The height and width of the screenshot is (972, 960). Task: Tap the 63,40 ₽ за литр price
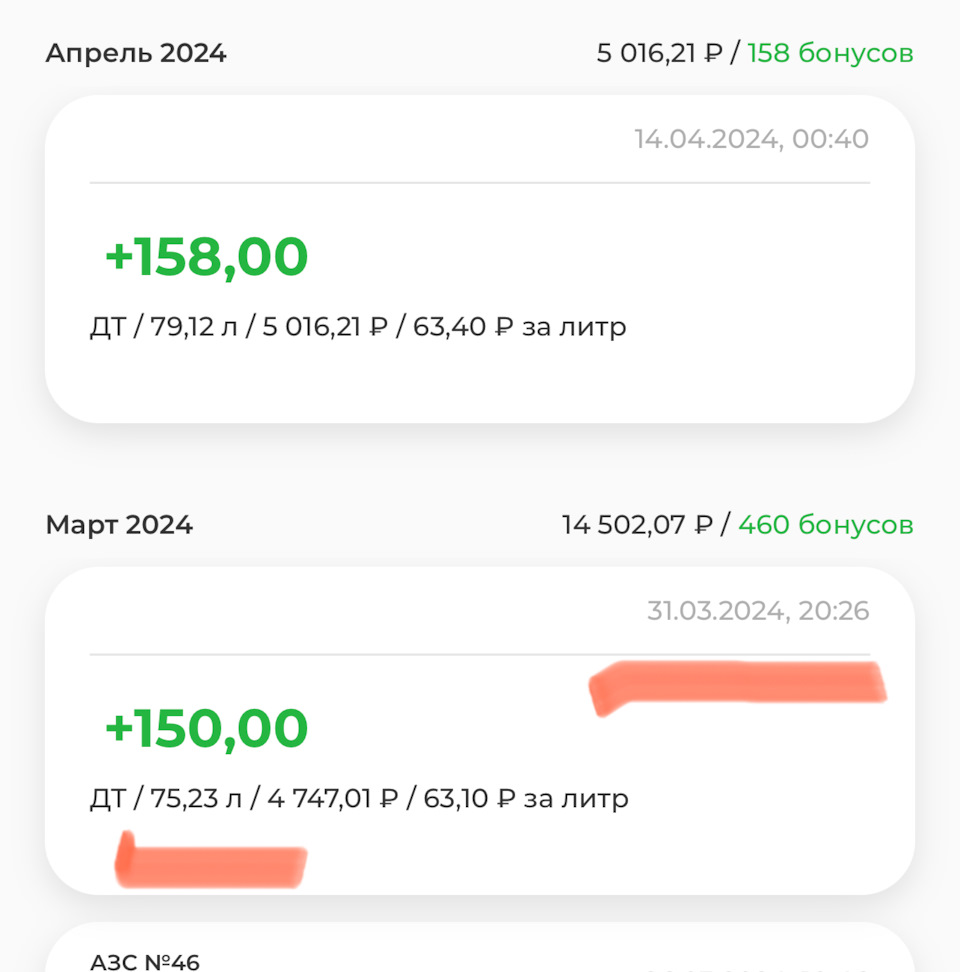coord(519,327)
